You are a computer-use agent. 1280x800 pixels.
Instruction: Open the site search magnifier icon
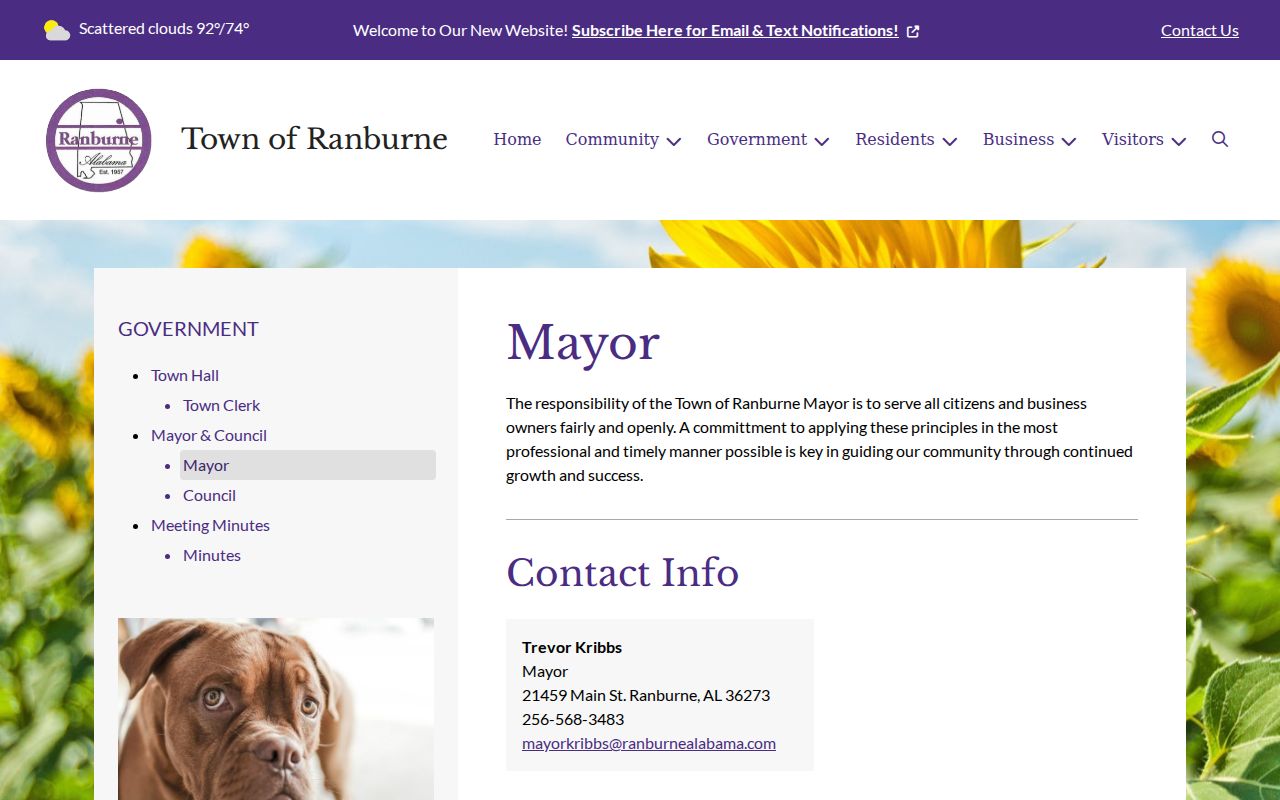(1220, 139)
